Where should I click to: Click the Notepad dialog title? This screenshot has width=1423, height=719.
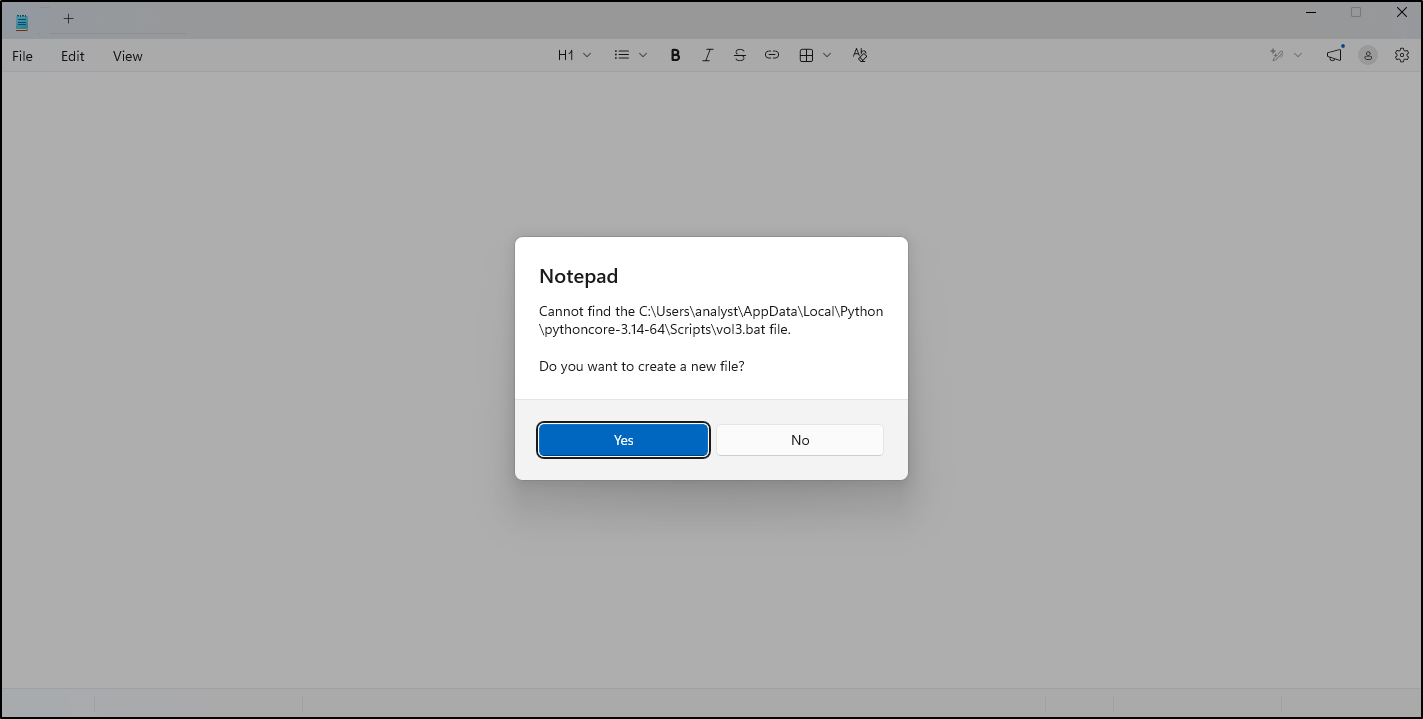[579, 276]
